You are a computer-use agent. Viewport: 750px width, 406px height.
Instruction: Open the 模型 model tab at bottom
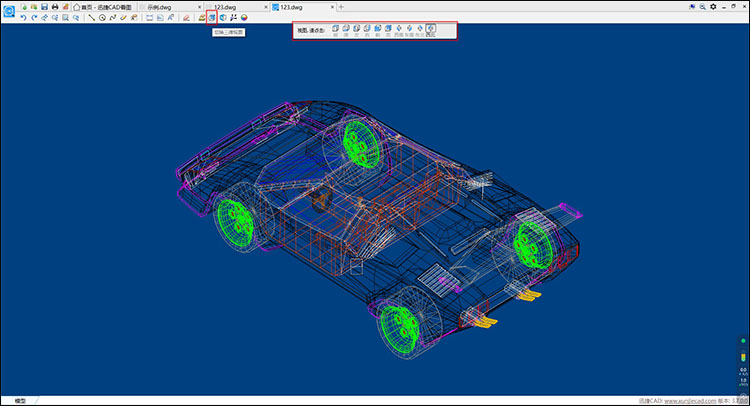tap(20, 401)
